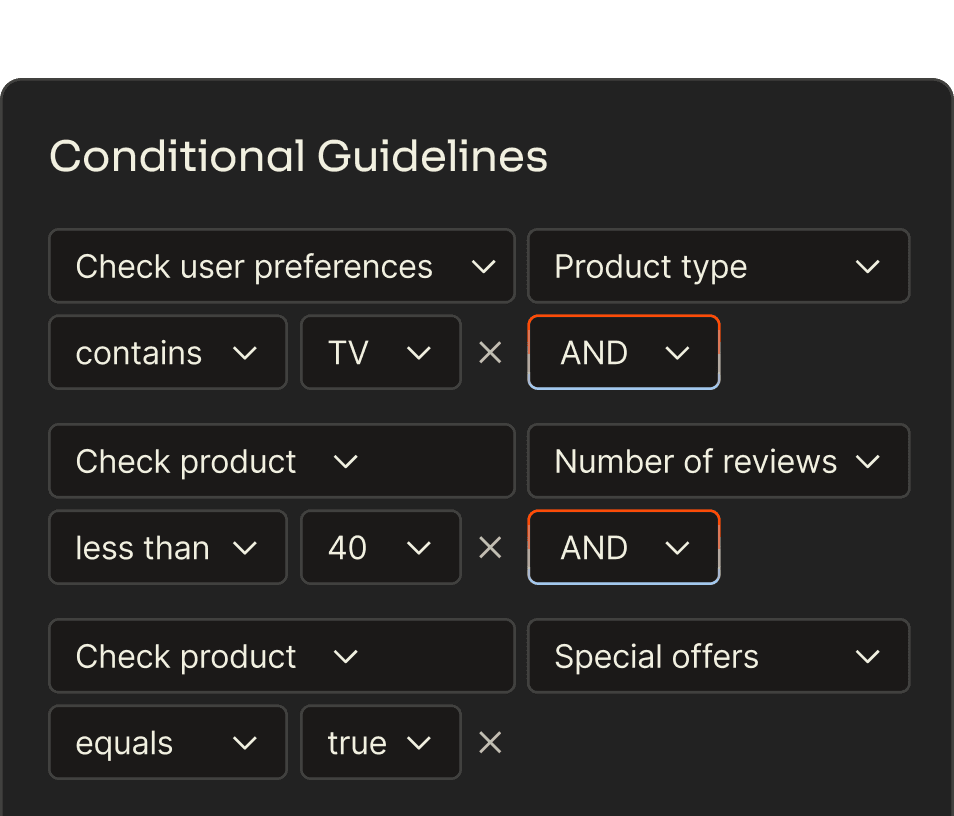
Task: Remove the TV product type condition
Action: click(x=489, y=352)
